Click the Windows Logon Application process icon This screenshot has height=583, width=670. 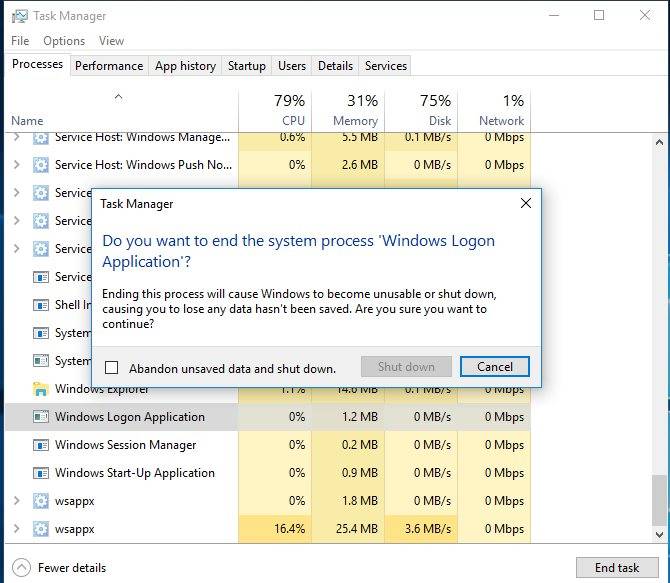tap(41, 417)
